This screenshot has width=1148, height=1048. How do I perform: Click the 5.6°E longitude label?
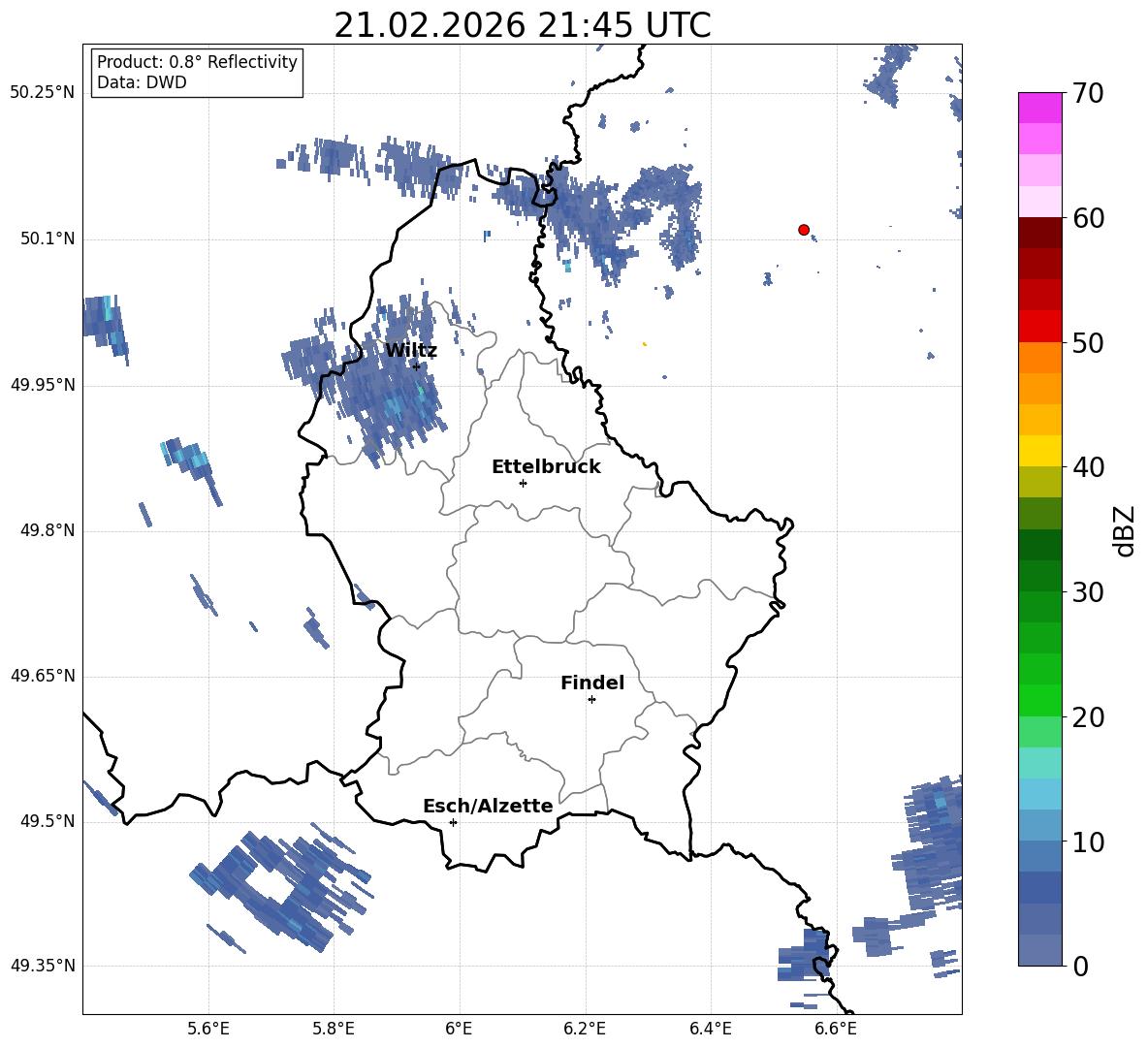[208, 1029]
